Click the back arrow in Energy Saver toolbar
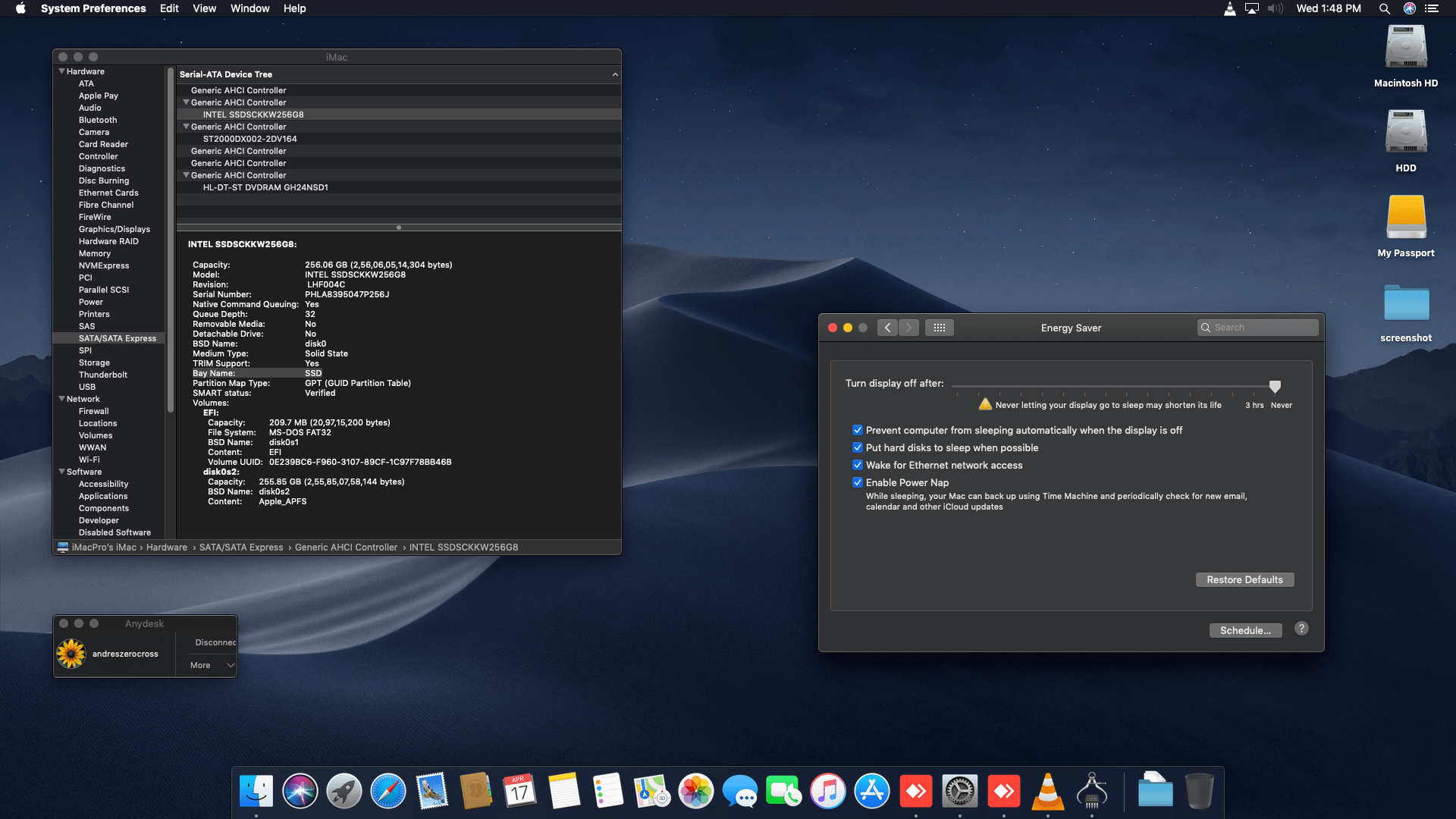This screenshot has height=819, width=1456. click(887, 328)
